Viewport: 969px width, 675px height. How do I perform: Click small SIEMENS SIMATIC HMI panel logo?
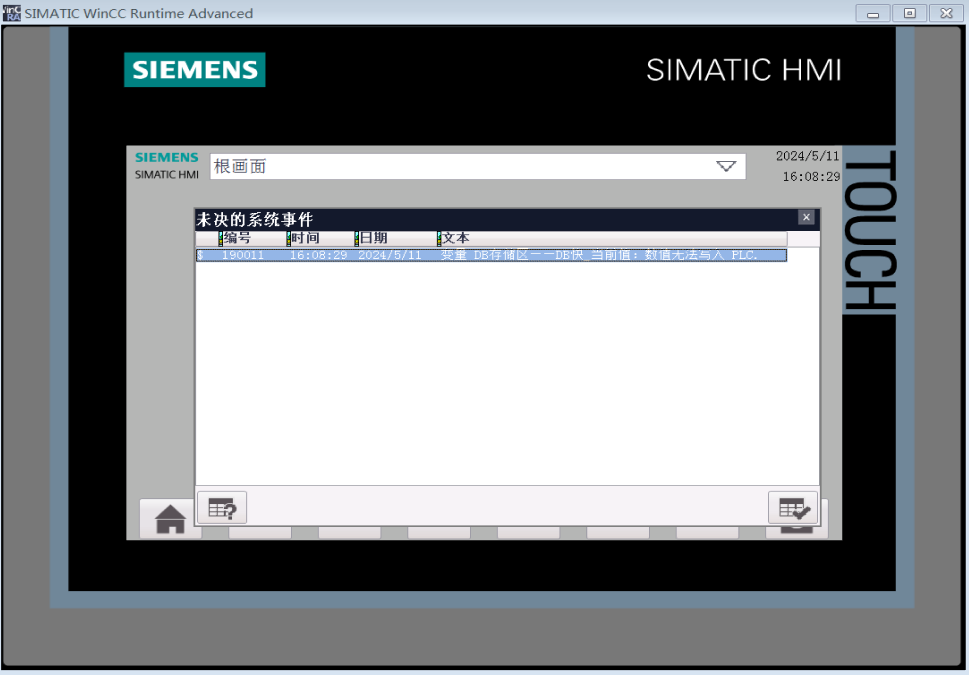167,166
